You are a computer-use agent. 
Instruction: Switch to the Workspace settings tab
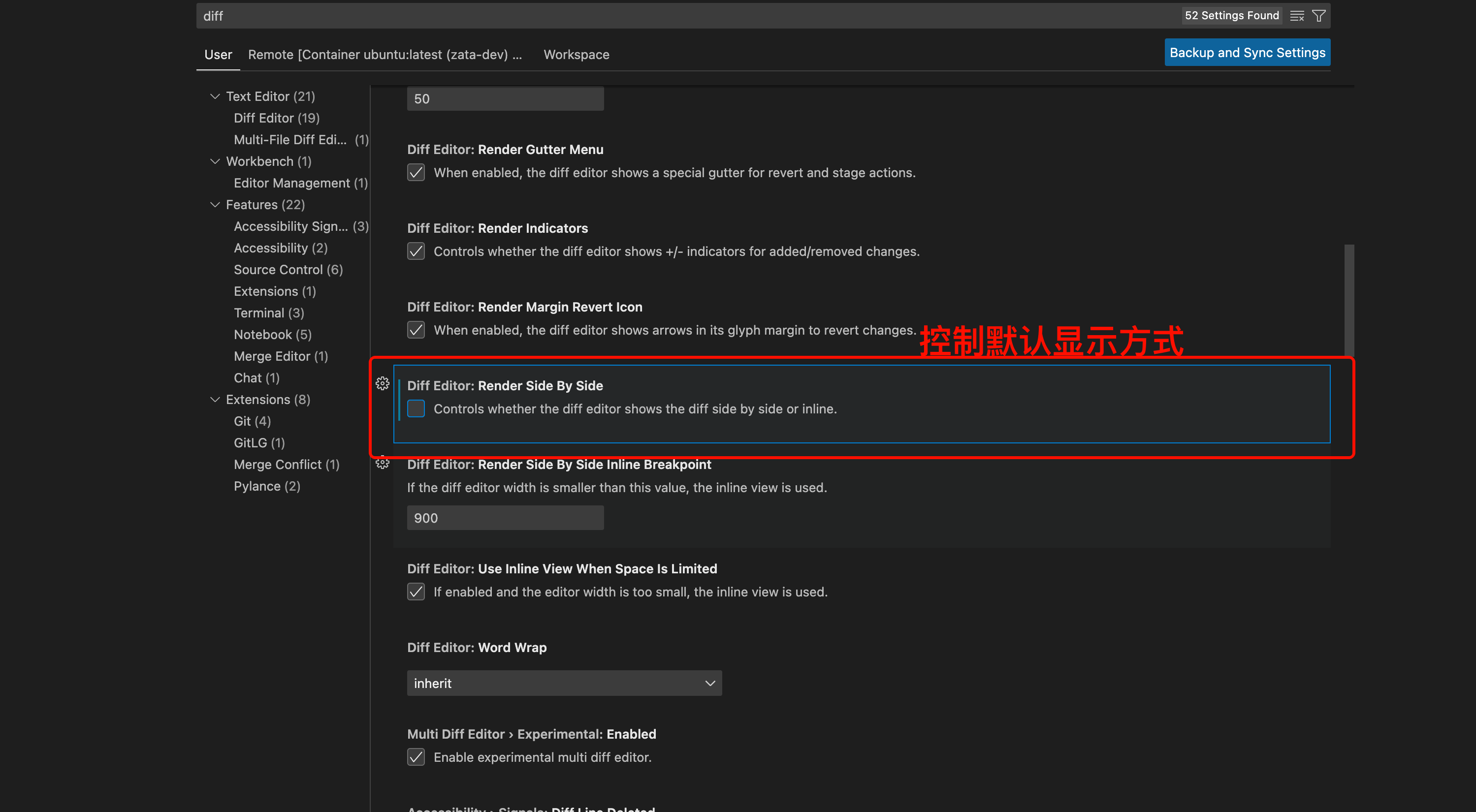pyautogui.click(x=576, y=55)
